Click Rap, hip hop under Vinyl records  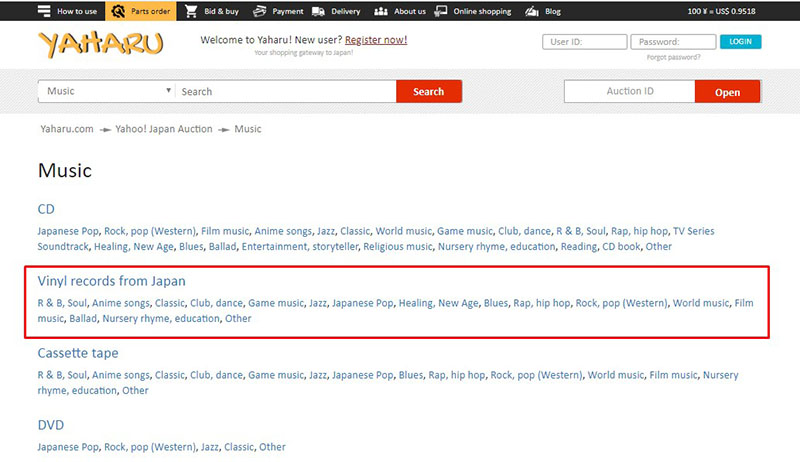point(542,303)
